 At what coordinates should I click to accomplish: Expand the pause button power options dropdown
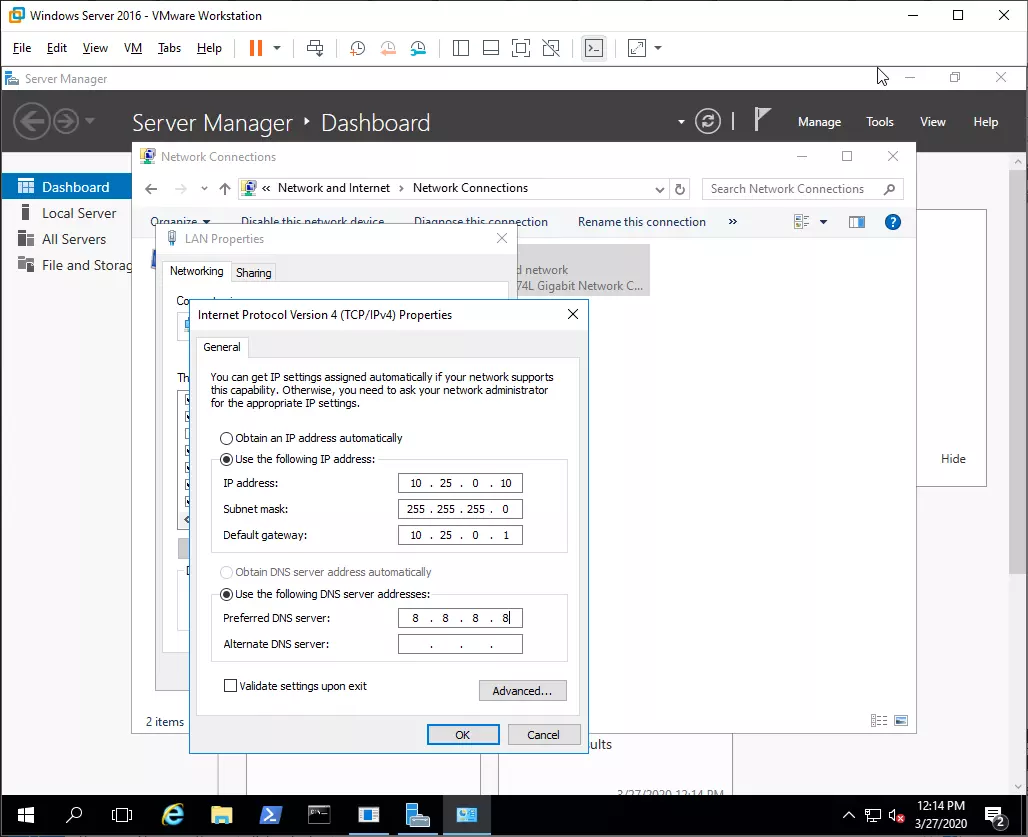pyautogui.click(x=277, y=48)
